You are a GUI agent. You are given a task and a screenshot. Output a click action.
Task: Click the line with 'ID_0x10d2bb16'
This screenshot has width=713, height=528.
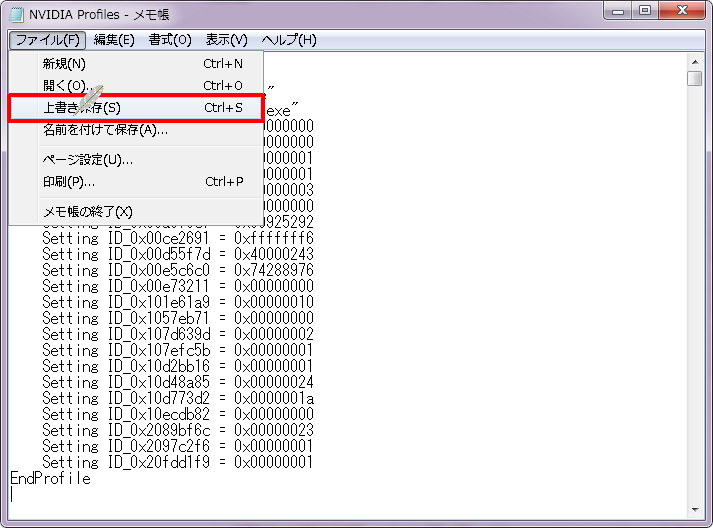pos(178,367)
